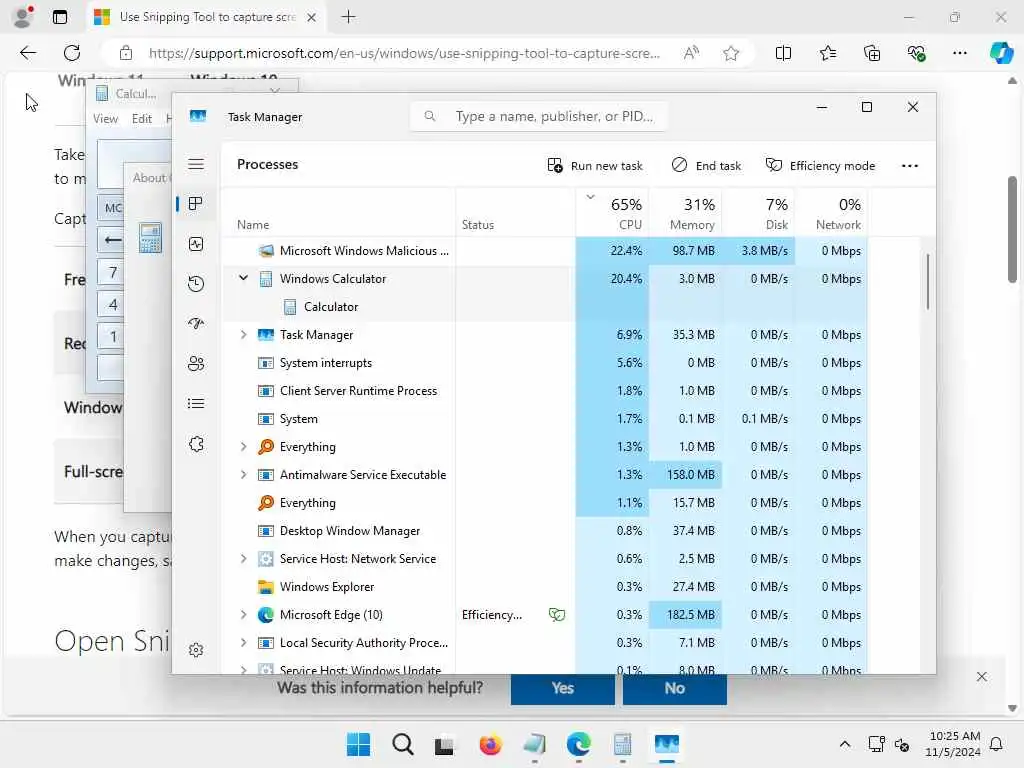Select Desktop Window Manager process
The width and height of the screenshot is (1024, 768).
pyautogui.click(x=545, y=531)
